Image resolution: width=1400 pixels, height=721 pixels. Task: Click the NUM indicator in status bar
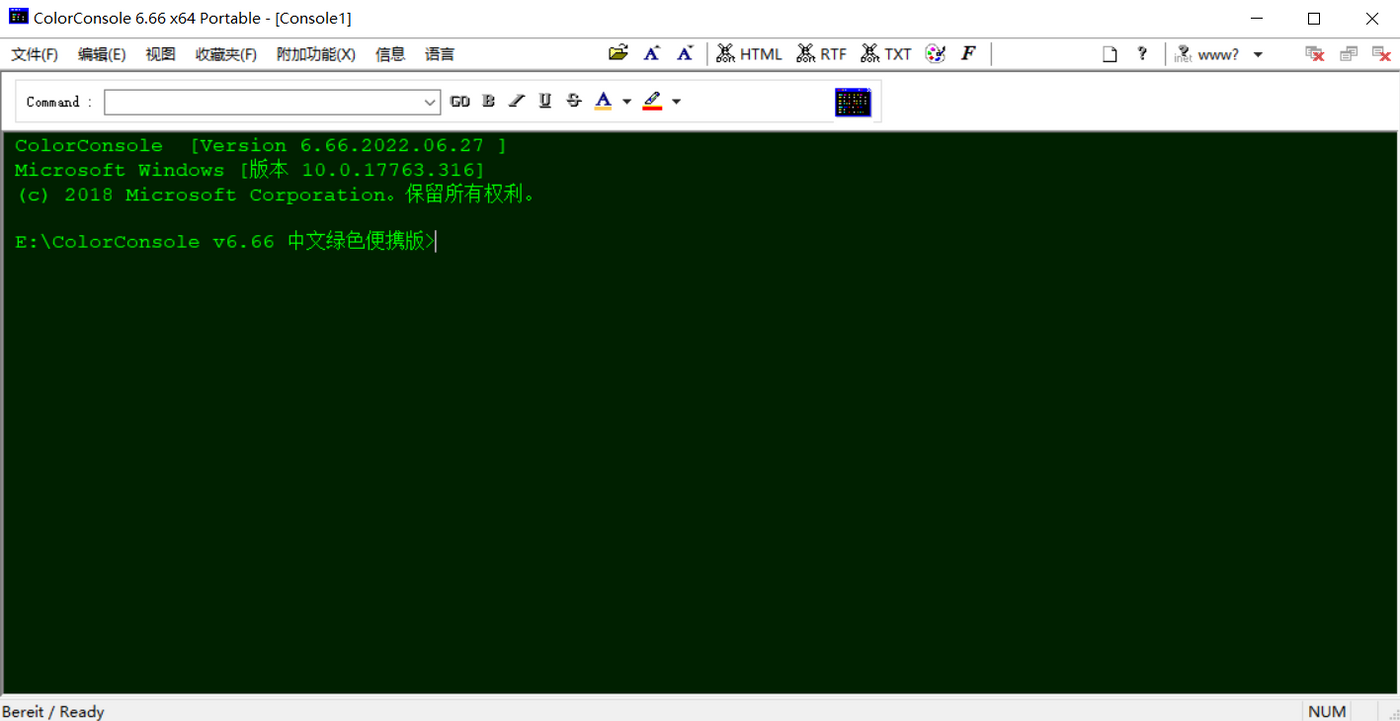pos(1327,711)
